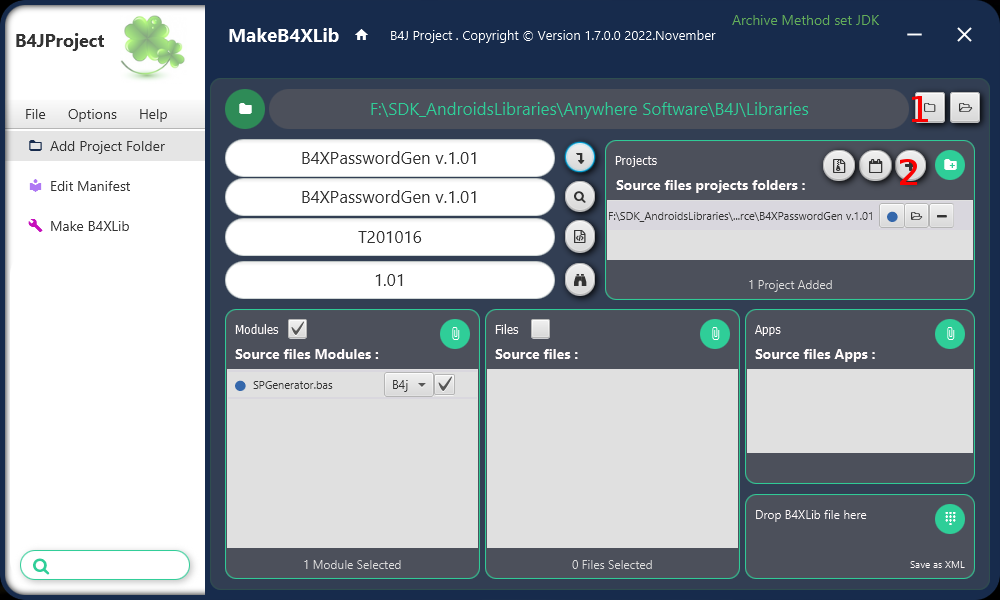
Task: Select Add Project Folder in sidebar
Action: tap(105, 146)
